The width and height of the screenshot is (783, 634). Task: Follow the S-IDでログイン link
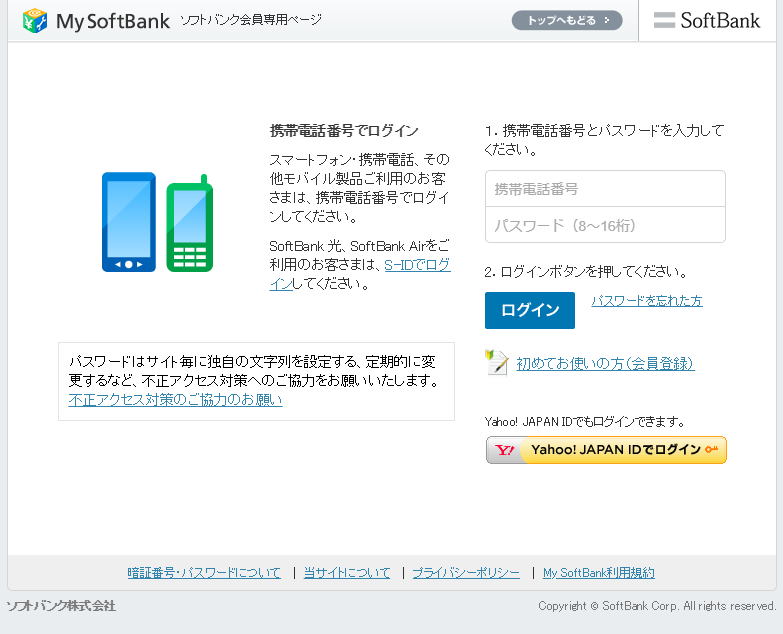[x=417, y=265]
